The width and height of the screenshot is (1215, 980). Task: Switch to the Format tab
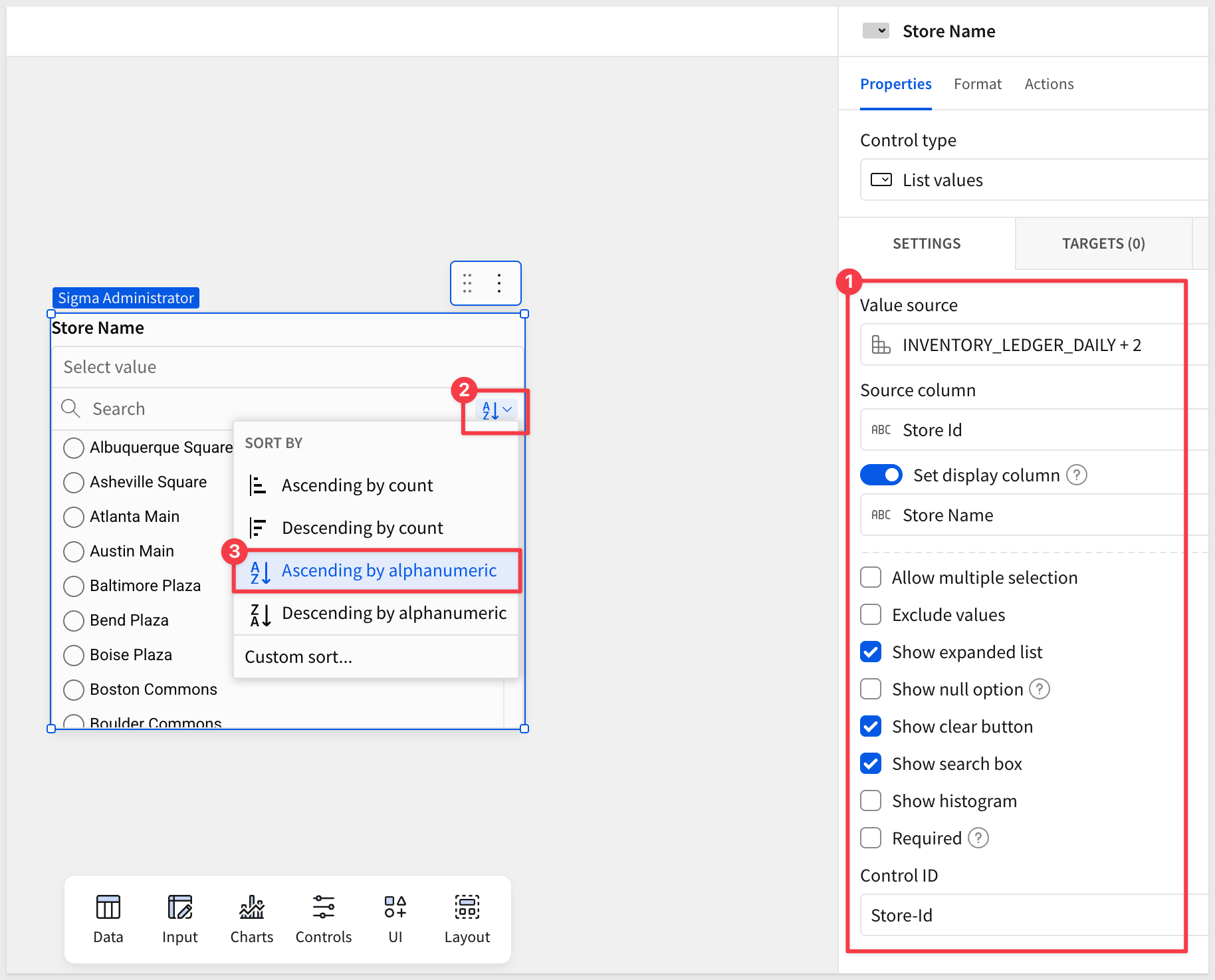[977, 84]
